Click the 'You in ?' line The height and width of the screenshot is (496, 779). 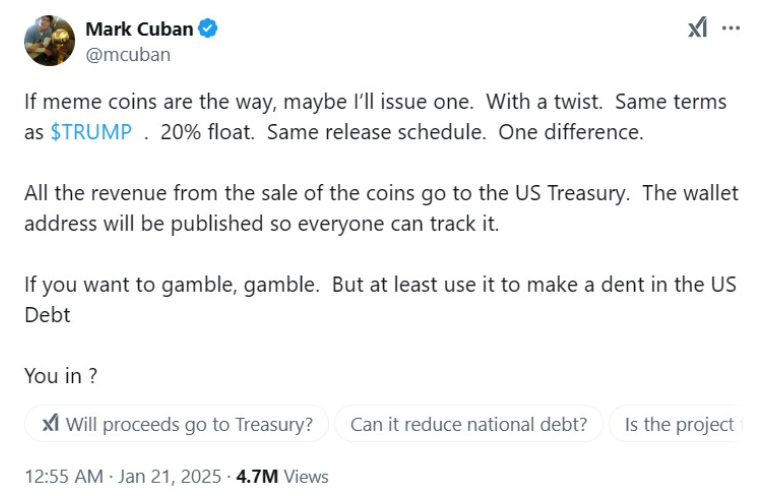60,376
